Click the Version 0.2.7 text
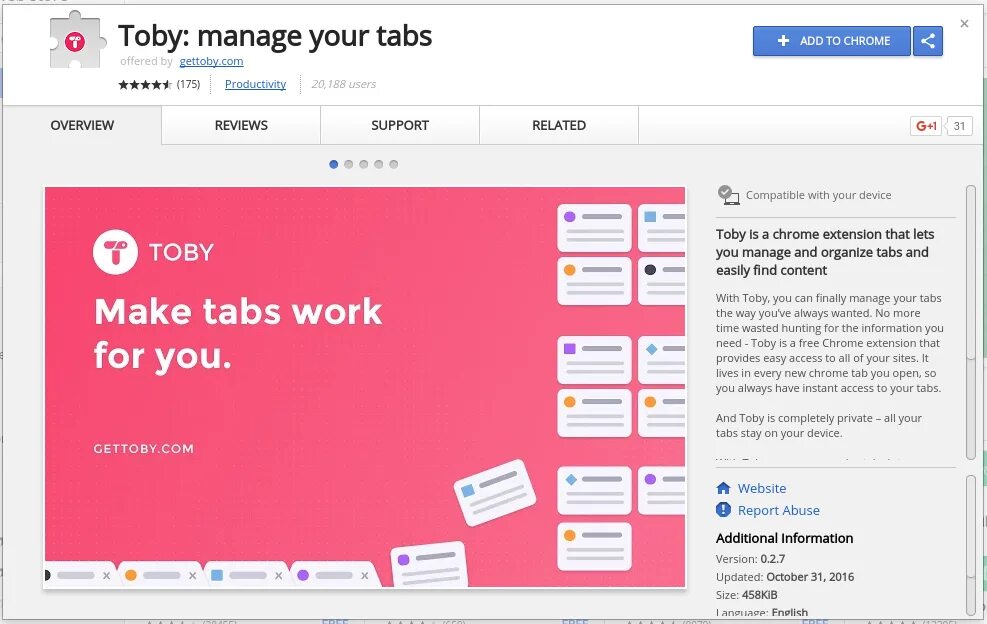This screenshot has width=987, height=624. [750, 559]
